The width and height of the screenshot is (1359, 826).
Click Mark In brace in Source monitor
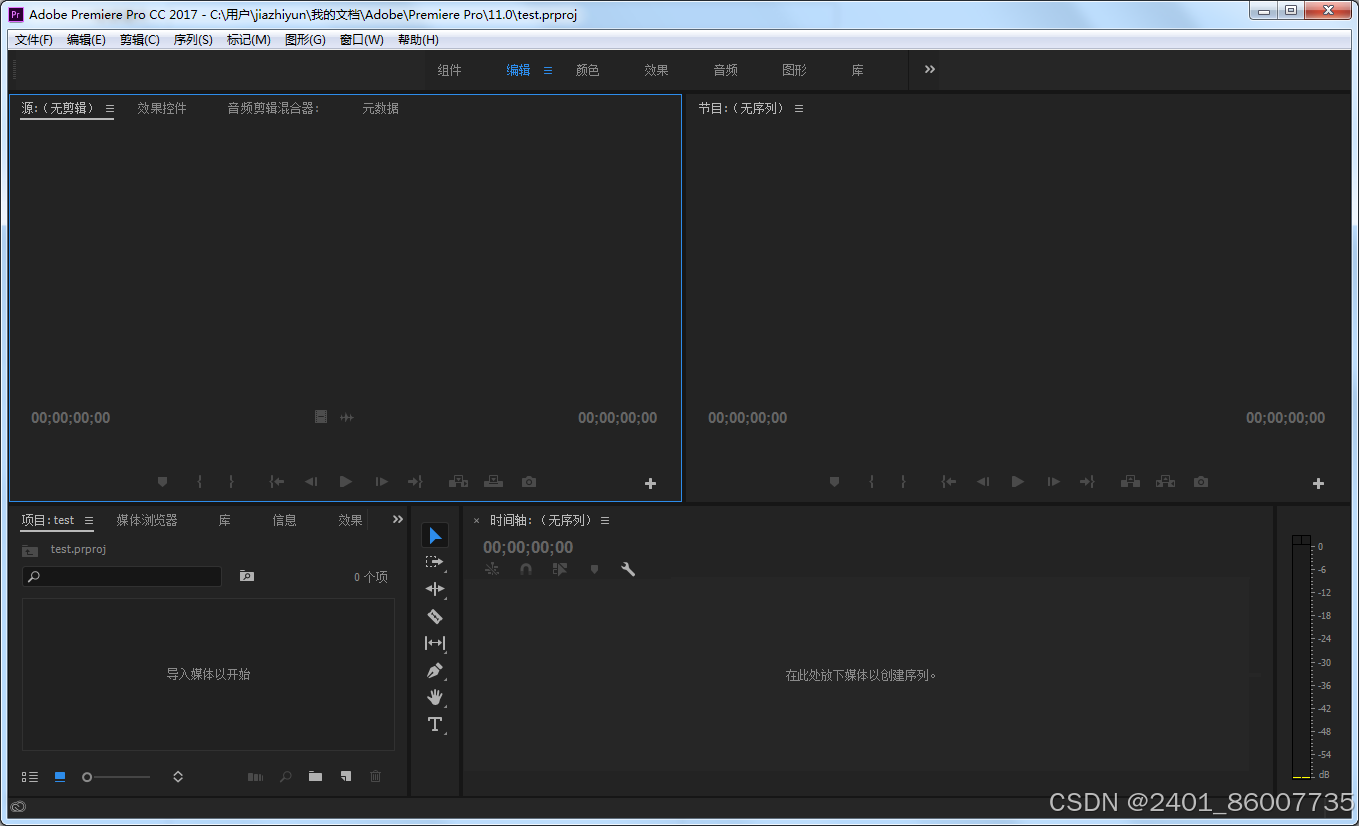[200, 482]
